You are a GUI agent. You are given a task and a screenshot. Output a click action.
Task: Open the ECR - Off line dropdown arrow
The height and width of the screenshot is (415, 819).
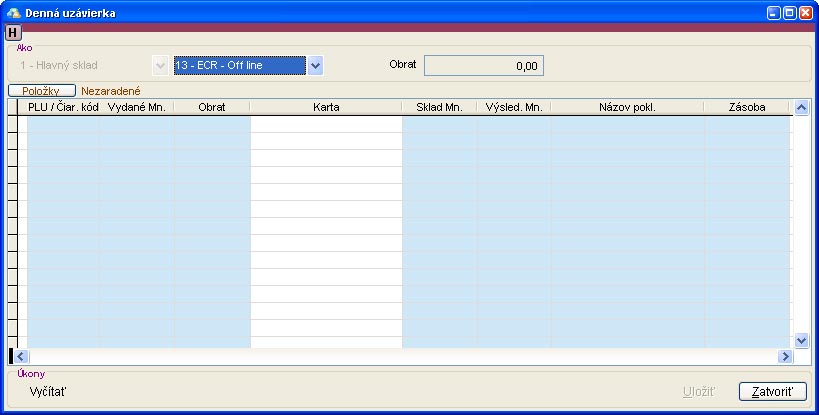[x=315, y=66]
